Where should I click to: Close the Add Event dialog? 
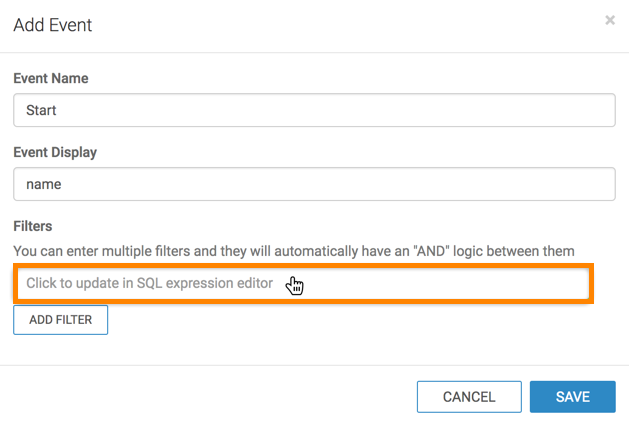[x=610, y=20]
